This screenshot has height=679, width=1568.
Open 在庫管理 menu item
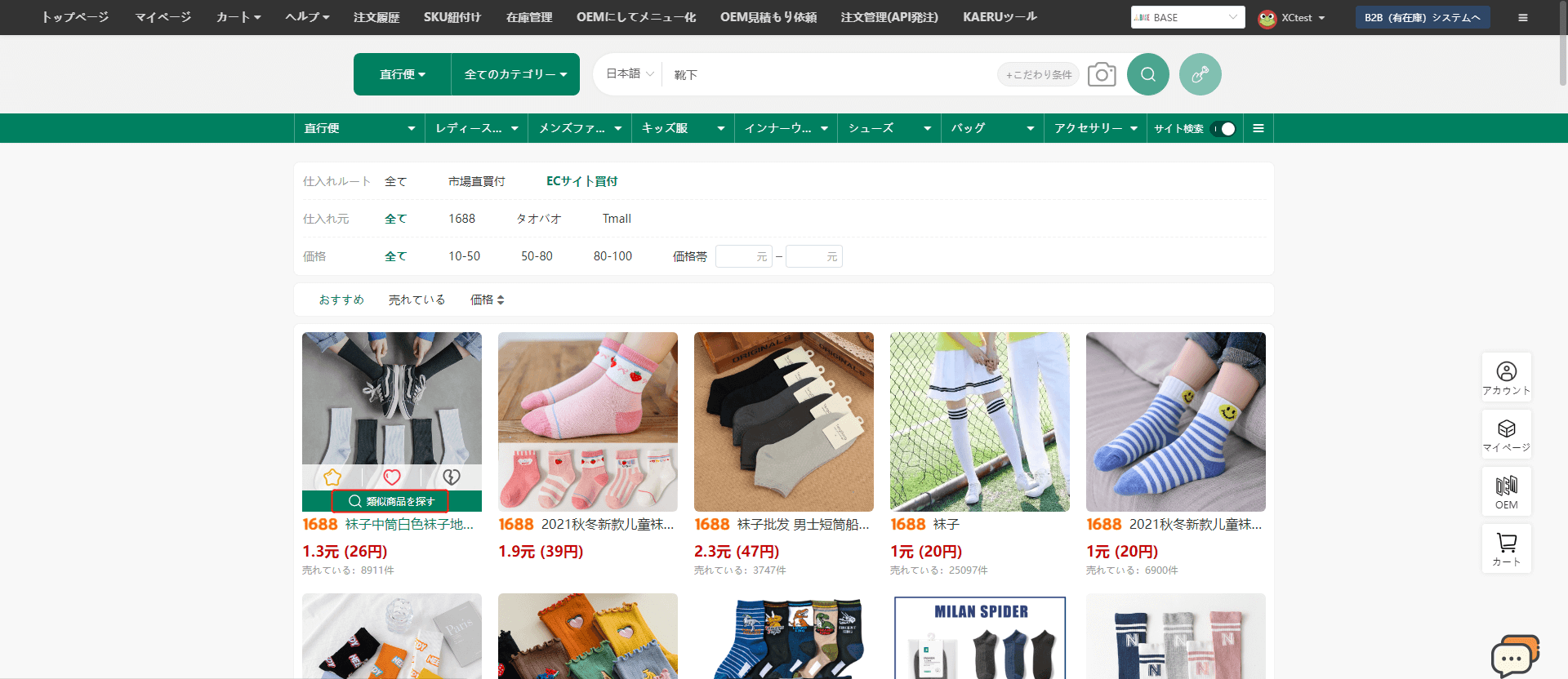coord(529,17)
